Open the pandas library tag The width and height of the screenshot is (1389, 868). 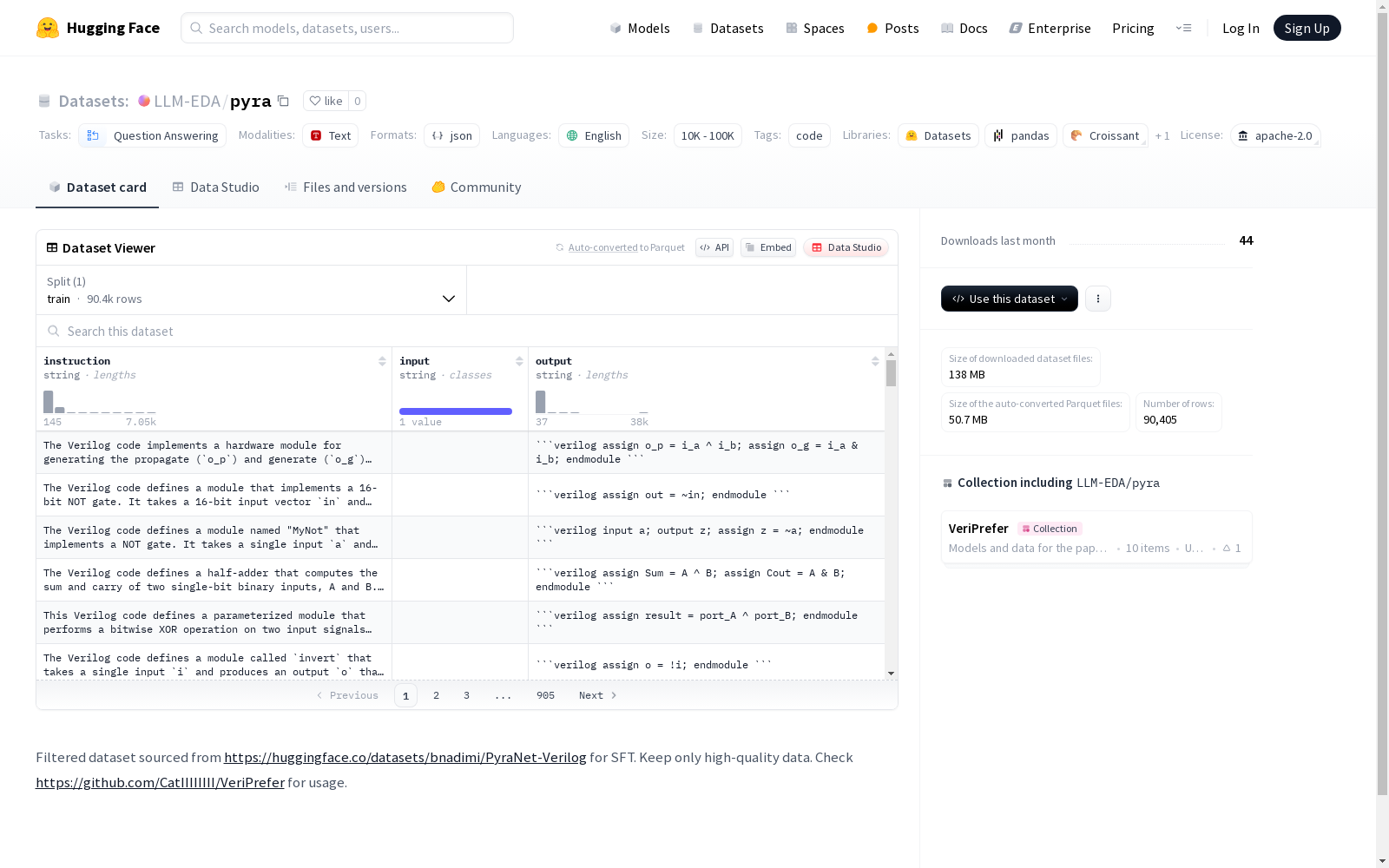(x=1021, y=135)
